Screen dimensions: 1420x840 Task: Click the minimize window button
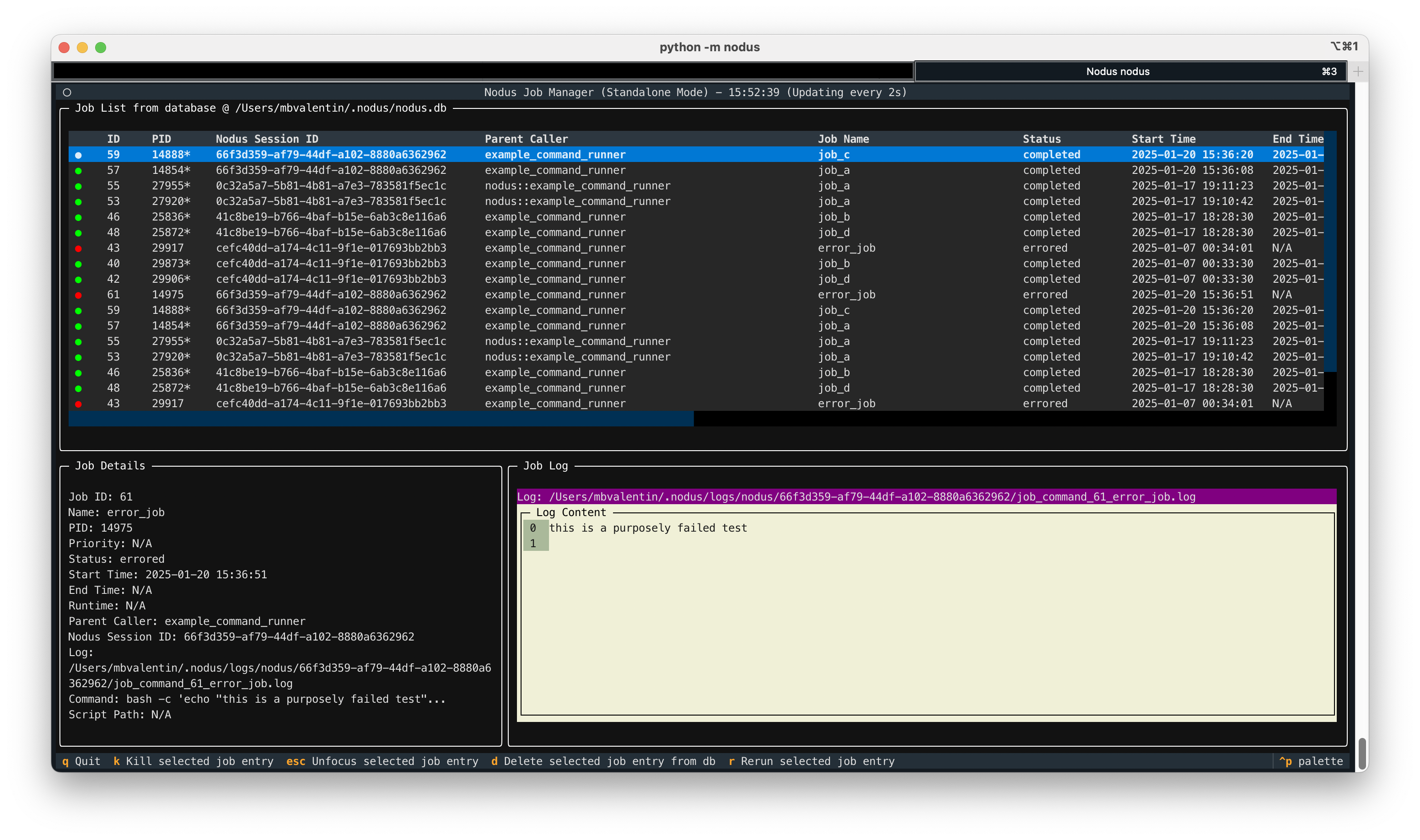point(82,48)
